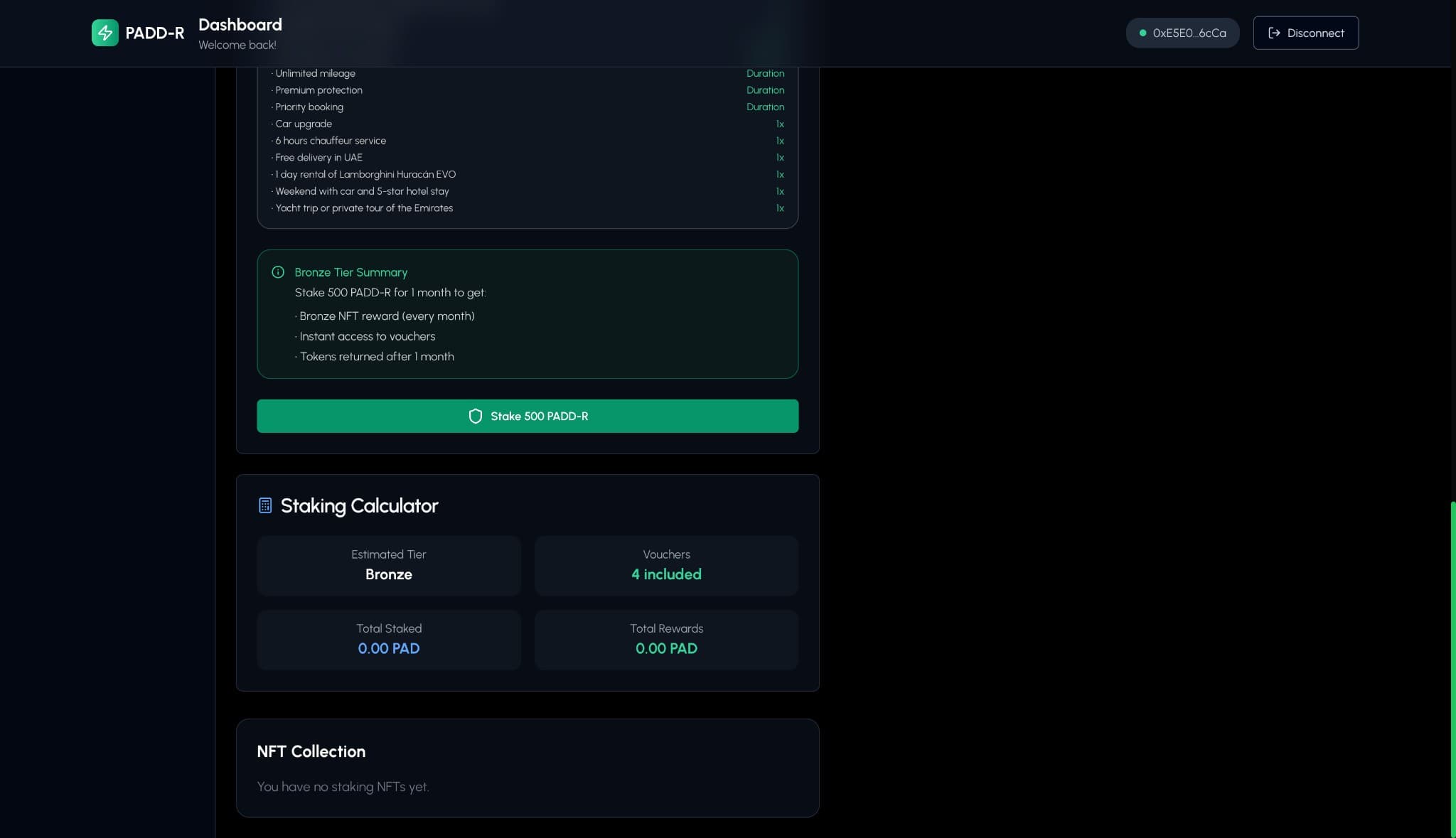Screen dimensions: 1456x838
Task: Click the shield icon inside the Stake button
Action: tap(476, 416)
